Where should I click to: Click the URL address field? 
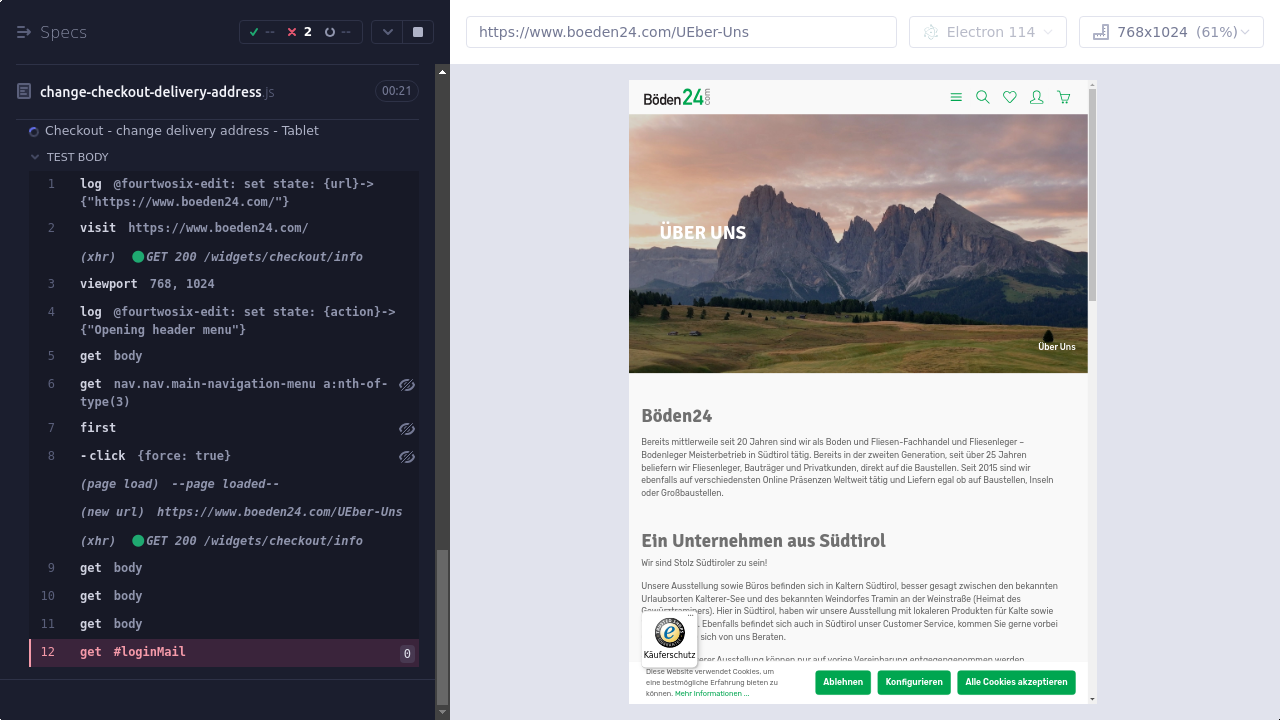(681, 32)
